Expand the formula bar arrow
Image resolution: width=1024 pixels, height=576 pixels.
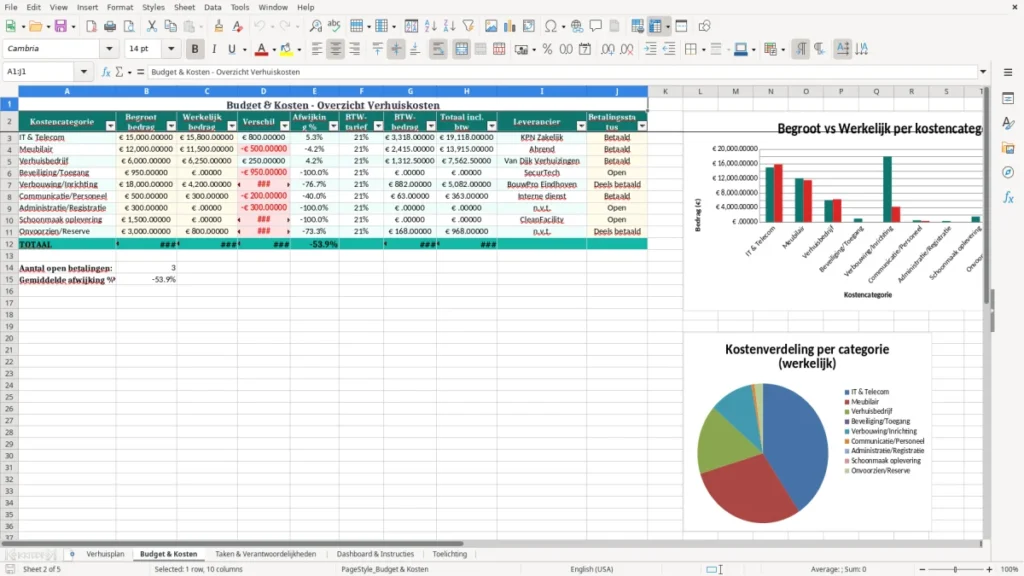tap(983, 72)
